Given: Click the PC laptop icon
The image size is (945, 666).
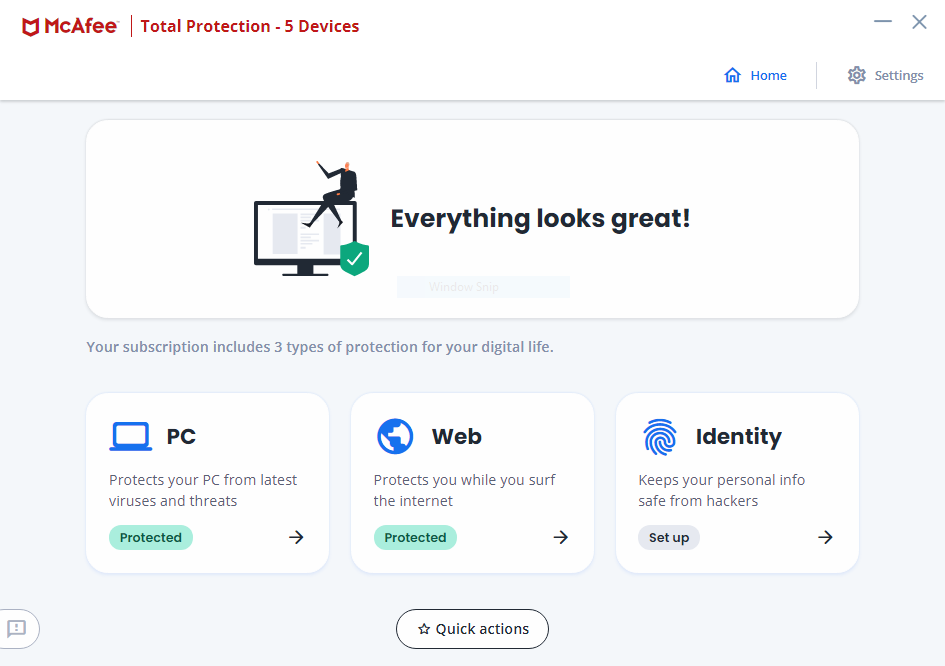Looking at the screenshot, I should coord(130,437).
